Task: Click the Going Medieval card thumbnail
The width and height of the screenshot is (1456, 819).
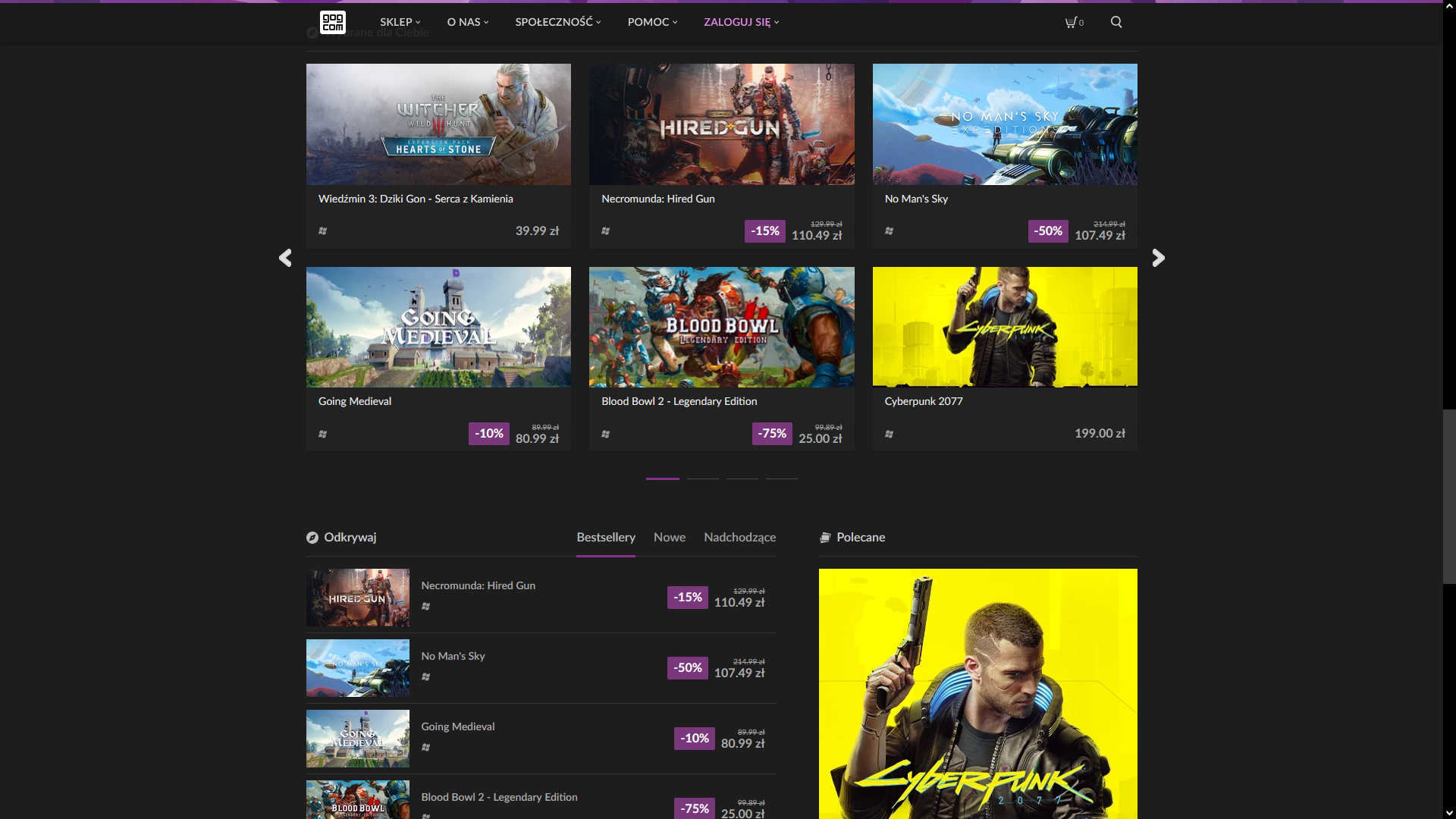Action: pos(438,327)
